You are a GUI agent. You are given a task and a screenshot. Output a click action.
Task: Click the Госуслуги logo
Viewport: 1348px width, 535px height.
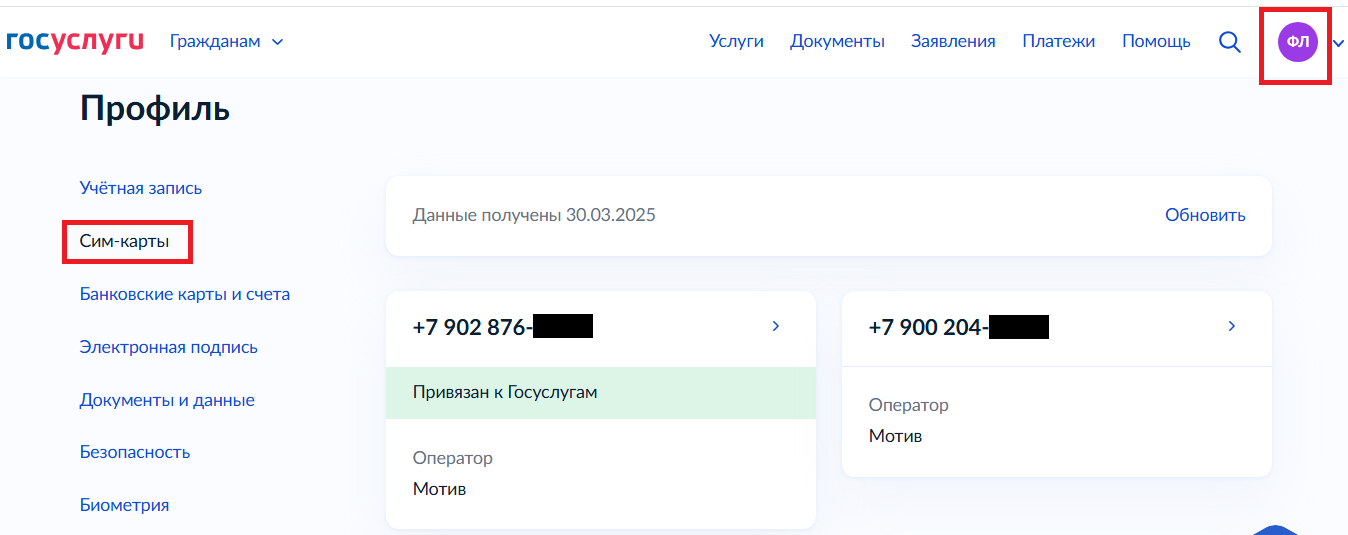click(75, 41)
